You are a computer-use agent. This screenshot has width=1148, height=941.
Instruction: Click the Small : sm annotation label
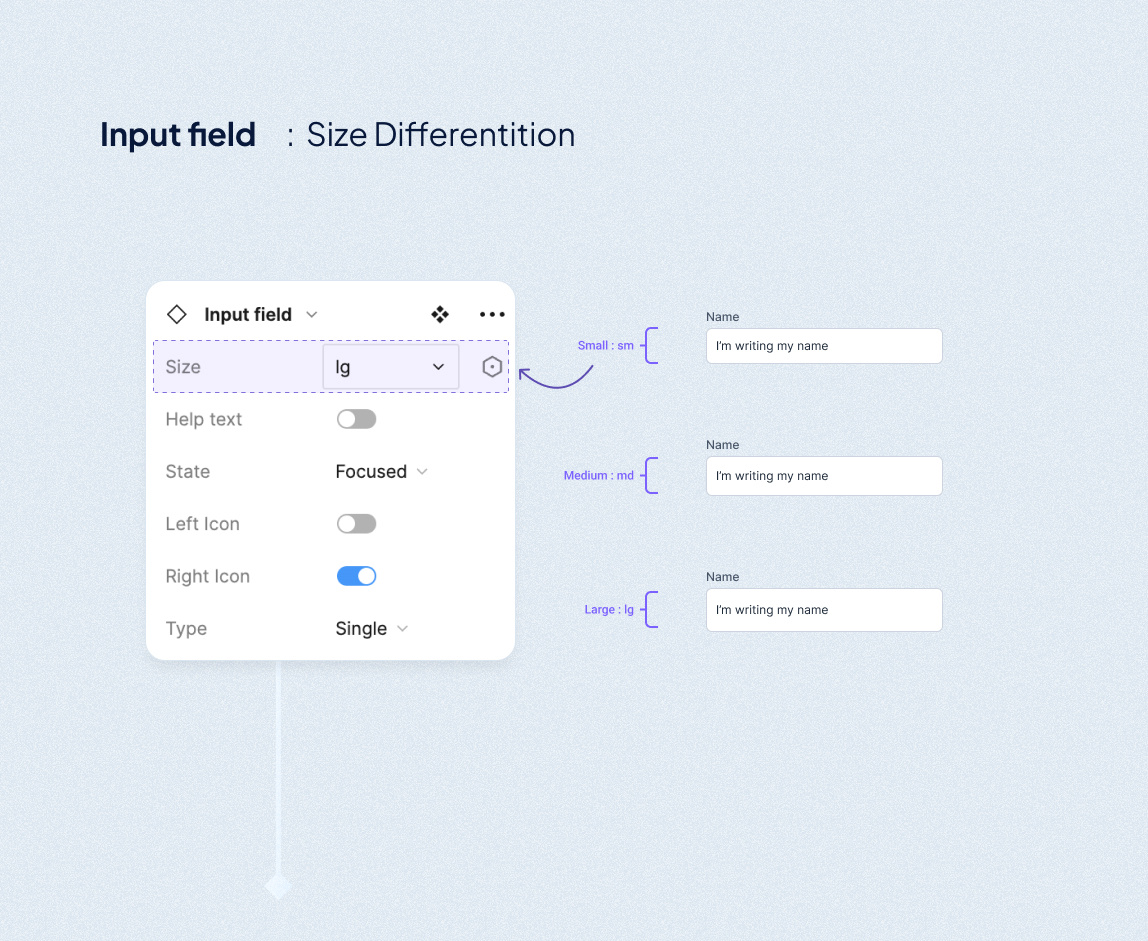pyautogui.click(x=605, y=344)
